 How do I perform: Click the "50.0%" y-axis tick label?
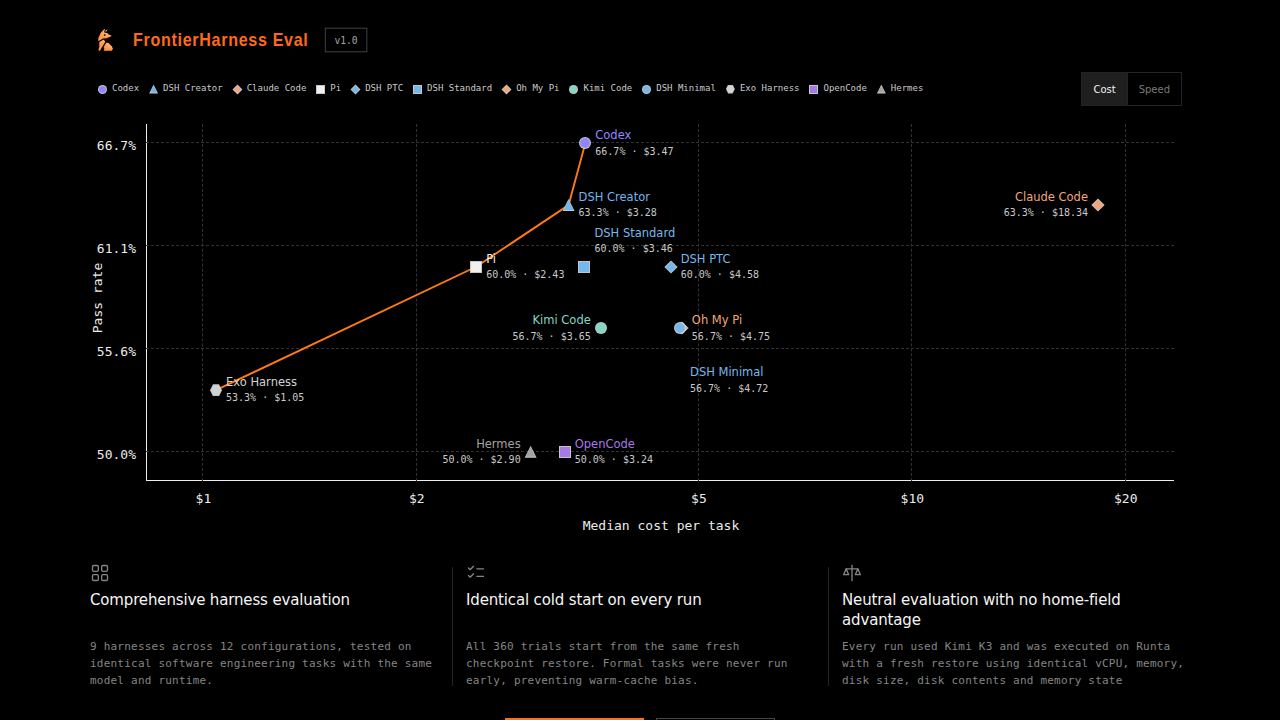116,454
